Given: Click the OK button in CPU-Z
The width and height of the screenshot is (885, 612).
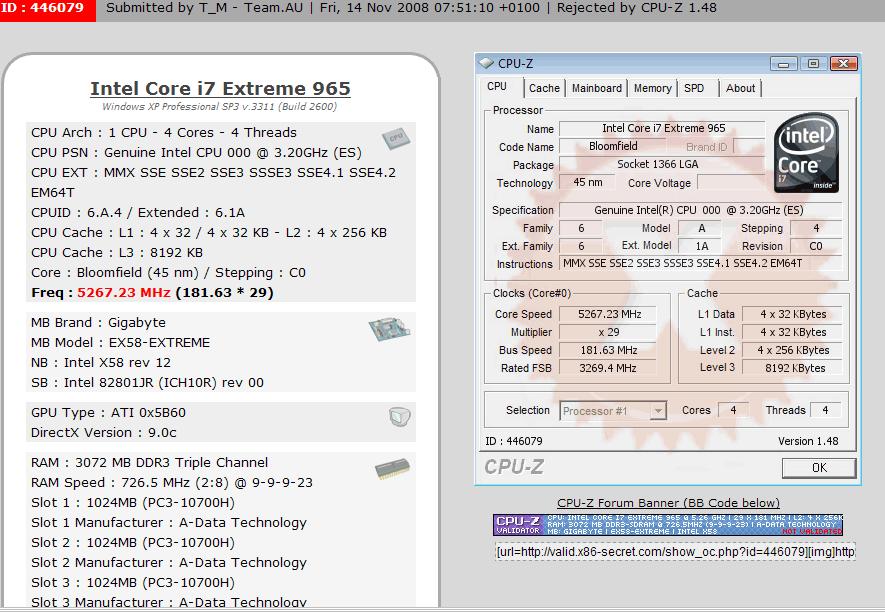Looking at the screenshot, I should coord(819,467).
